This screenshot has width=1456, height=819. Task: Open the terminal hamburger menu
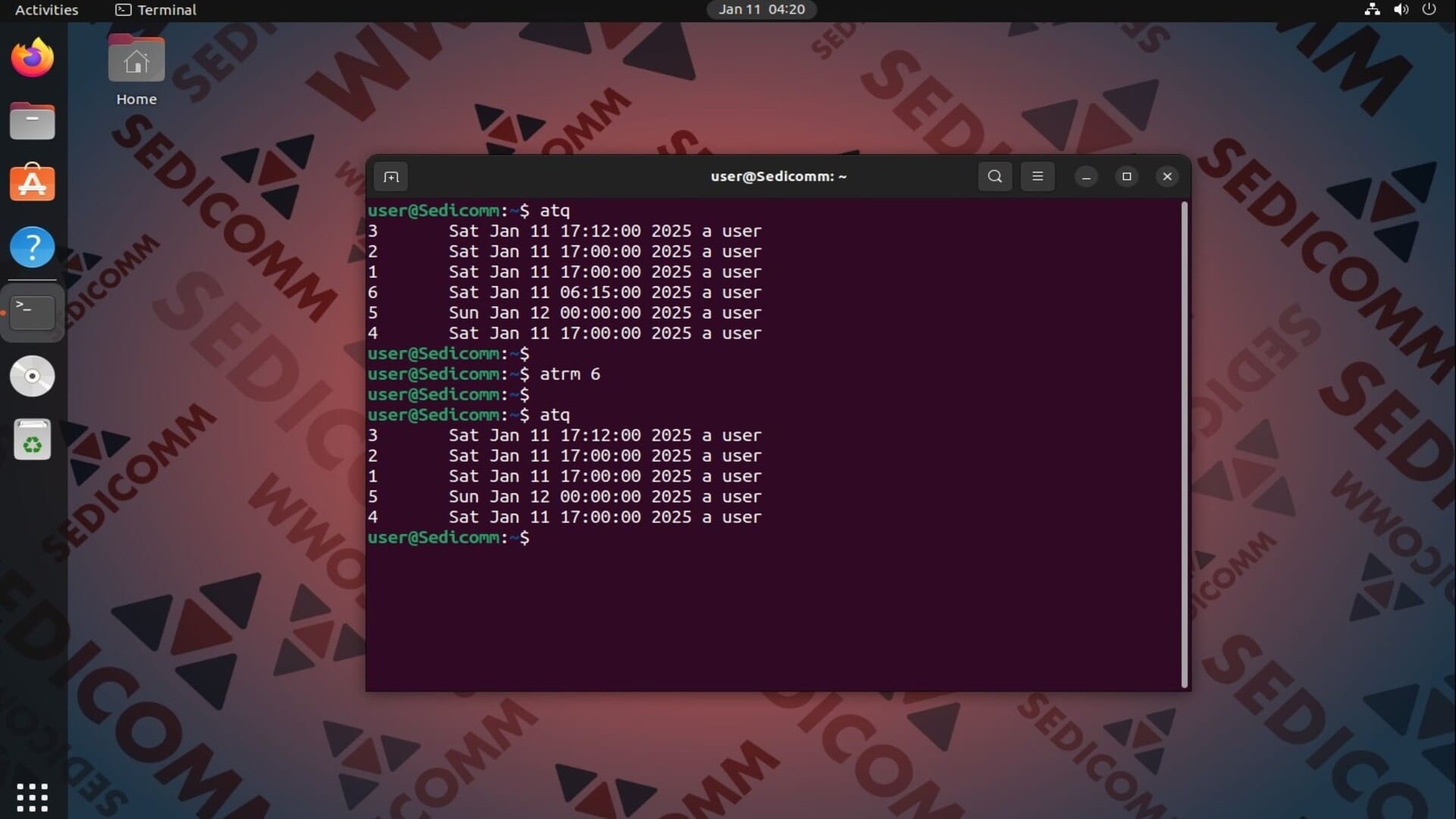(1037, 177)
